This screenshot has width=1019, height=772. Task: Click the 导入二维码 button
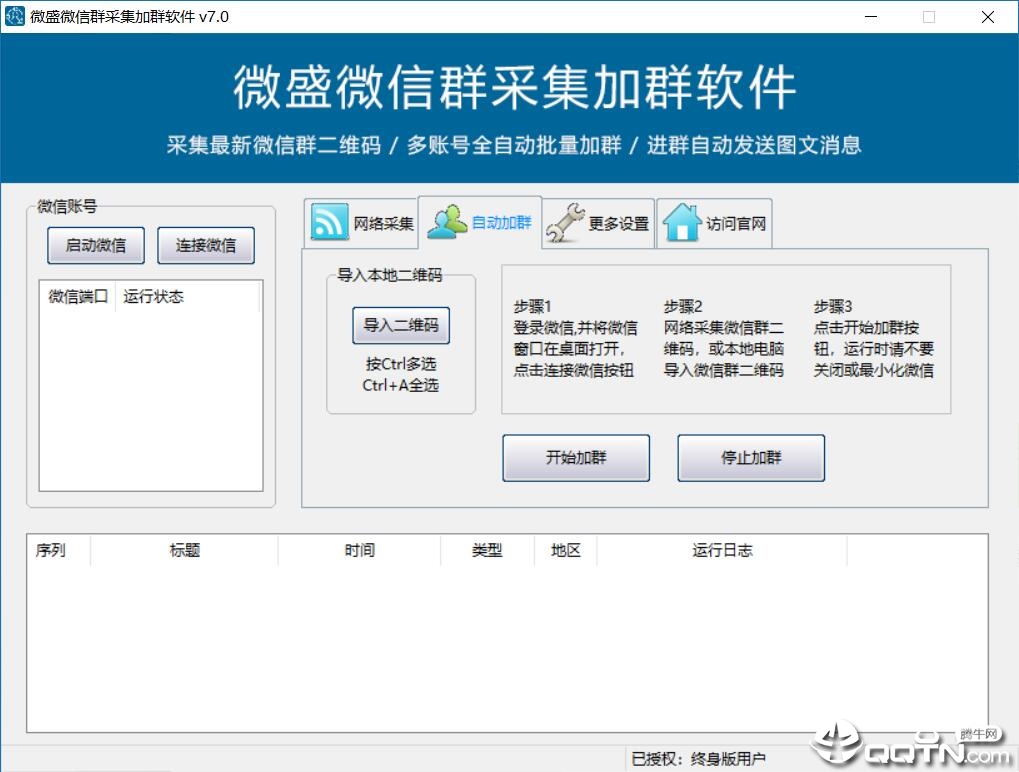[401, 325]
